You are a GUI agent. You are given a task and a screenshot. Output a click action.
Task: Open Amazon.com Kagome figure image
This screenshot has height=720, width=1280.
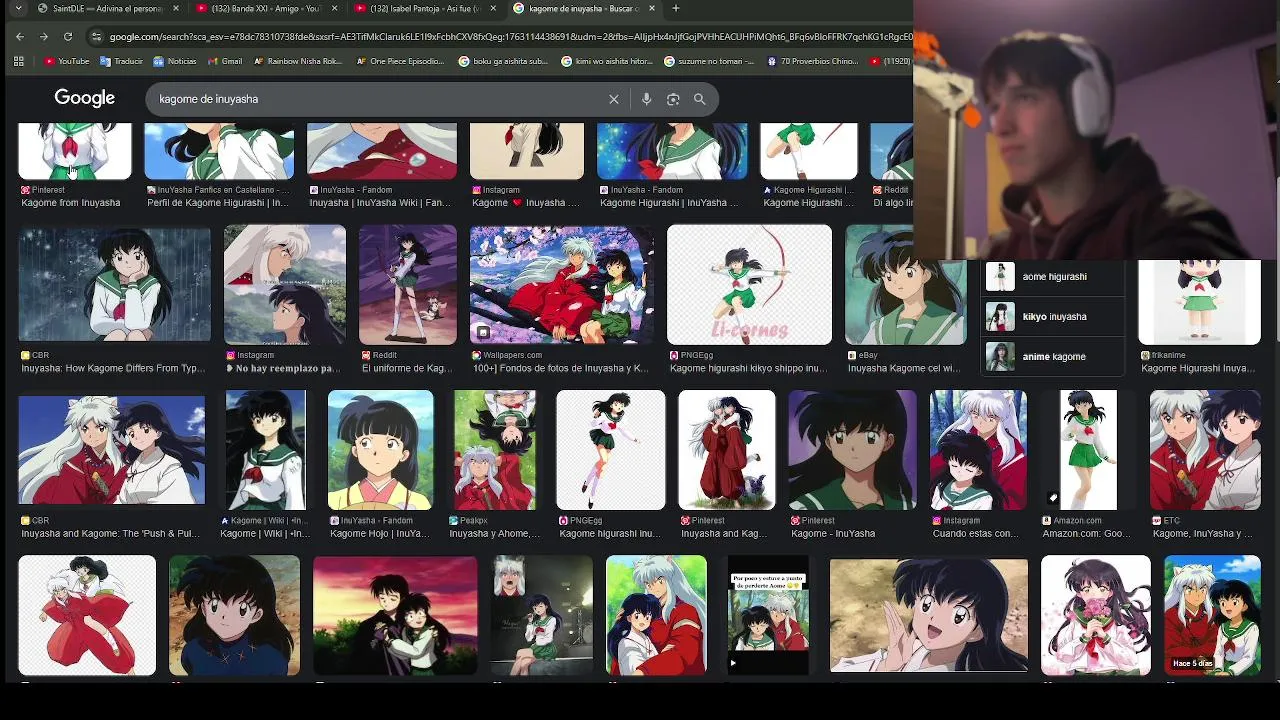coord(1088,450)
